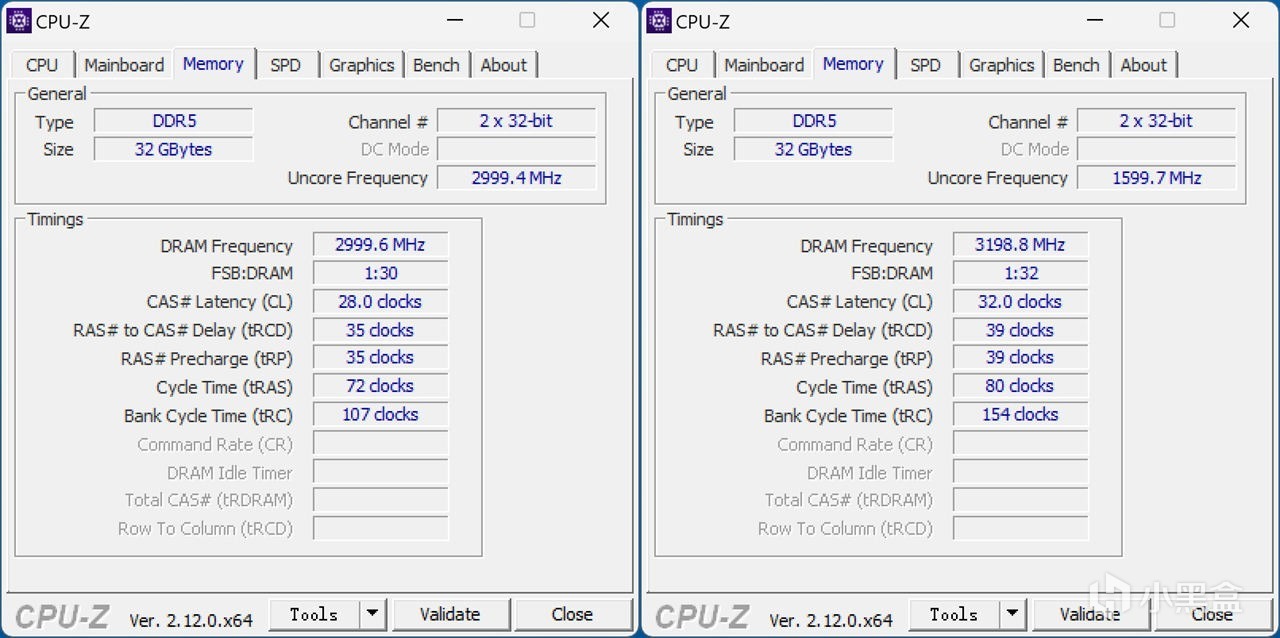Screen dimensions: 1280x638
Task: Click the Tools button in left window
Action: click(314, 614)
